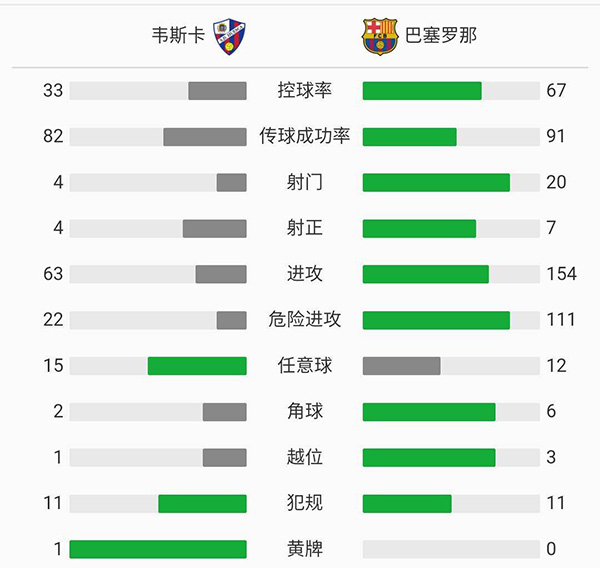This screenshot has height=568, width=600.
Task: Click the 角球 stat label
Action: pyautogui.click(x=305, y=411)
